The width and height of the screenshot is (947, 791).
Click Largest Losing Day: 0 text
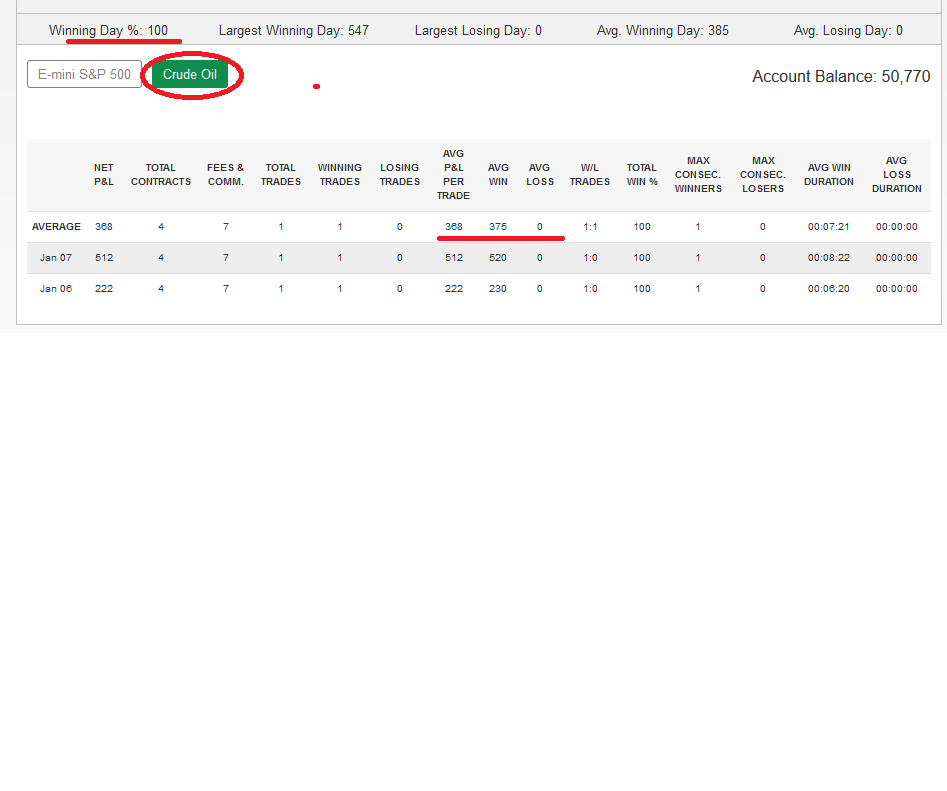pos(478,30)
